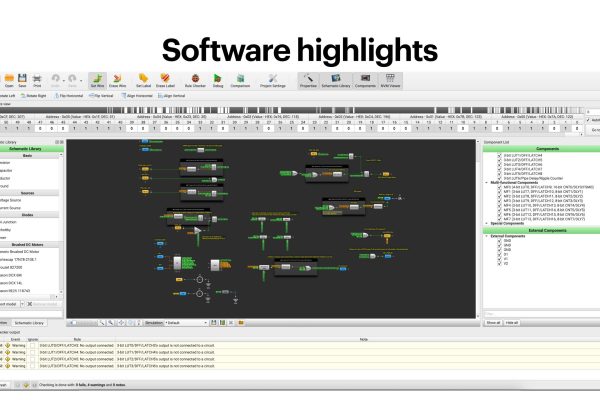Screen dimensions: 600x400
Task: Open the Redo history dropdown arrow
Action: coord(81,81)
